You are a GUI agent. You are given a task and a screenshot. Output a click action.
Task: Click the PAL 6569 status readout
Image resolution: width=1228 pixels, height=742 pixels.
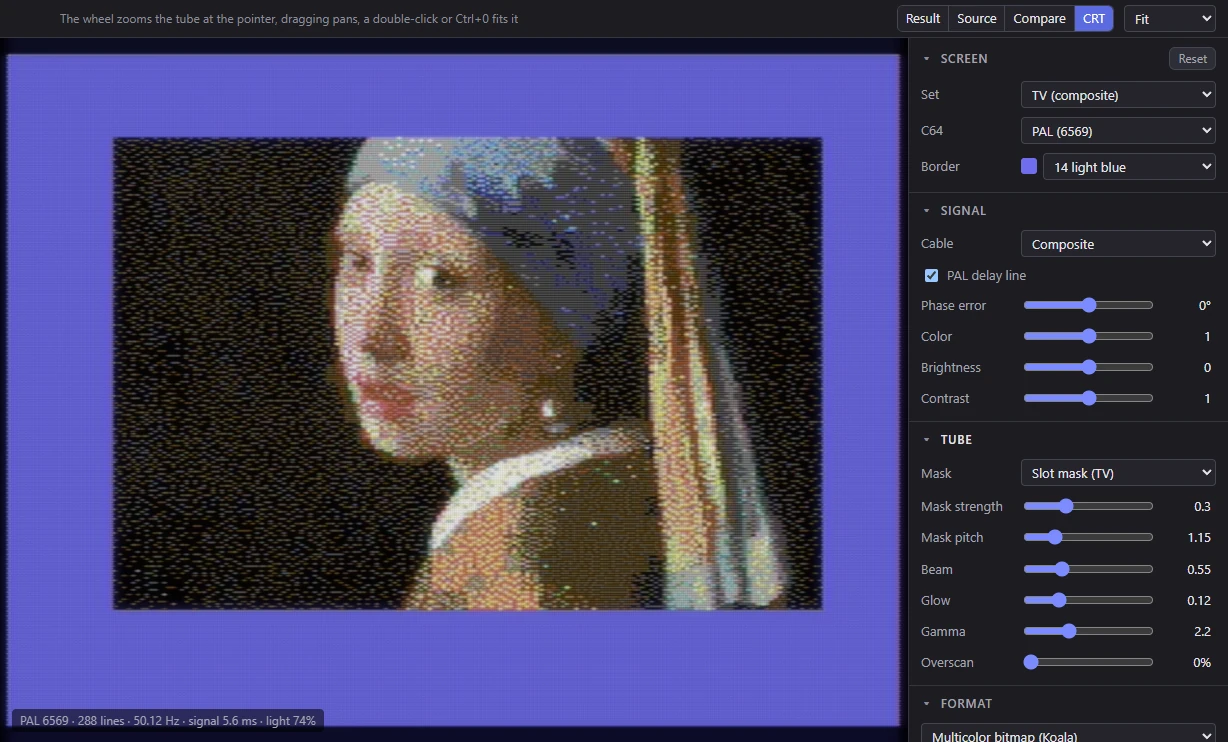coord(168,720)
